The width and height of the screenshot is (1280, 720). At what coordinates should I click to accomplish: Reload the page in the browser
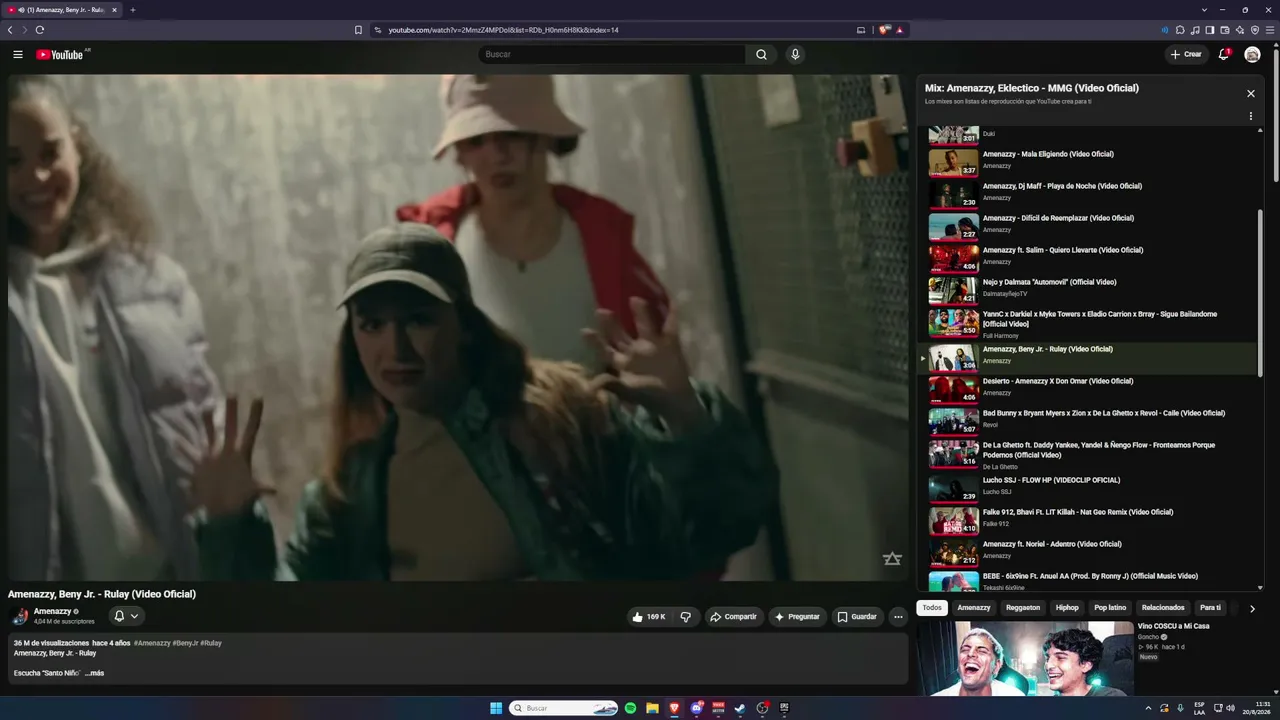coord(40,30)
